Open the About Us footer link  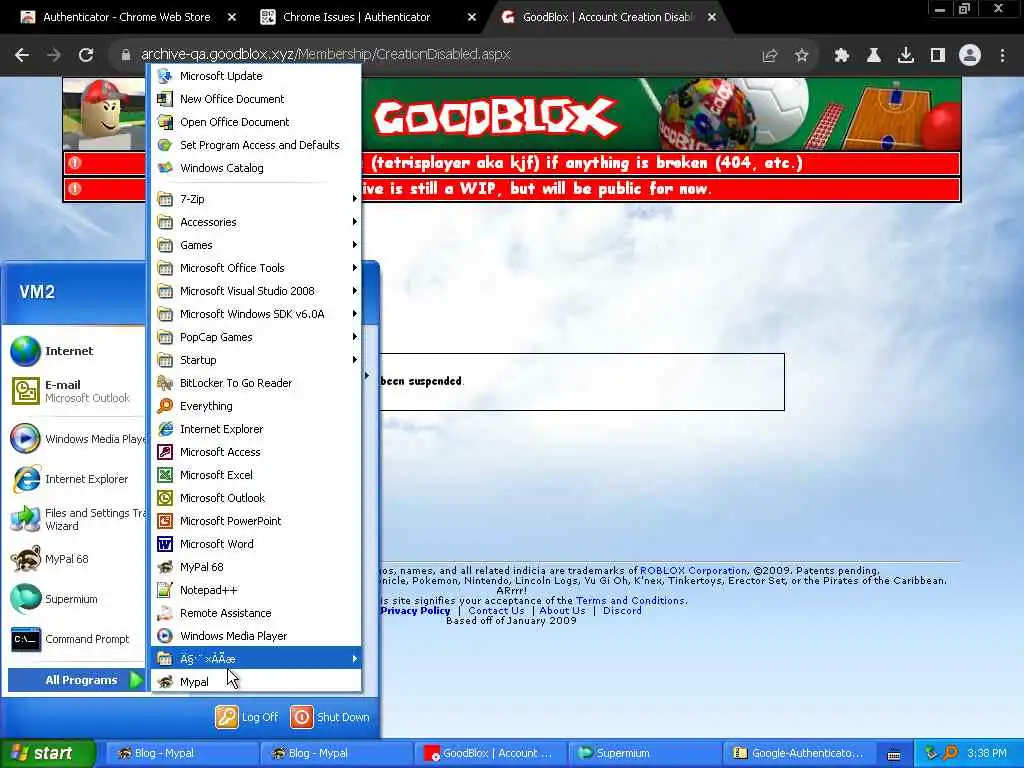(x=562, y=611)
